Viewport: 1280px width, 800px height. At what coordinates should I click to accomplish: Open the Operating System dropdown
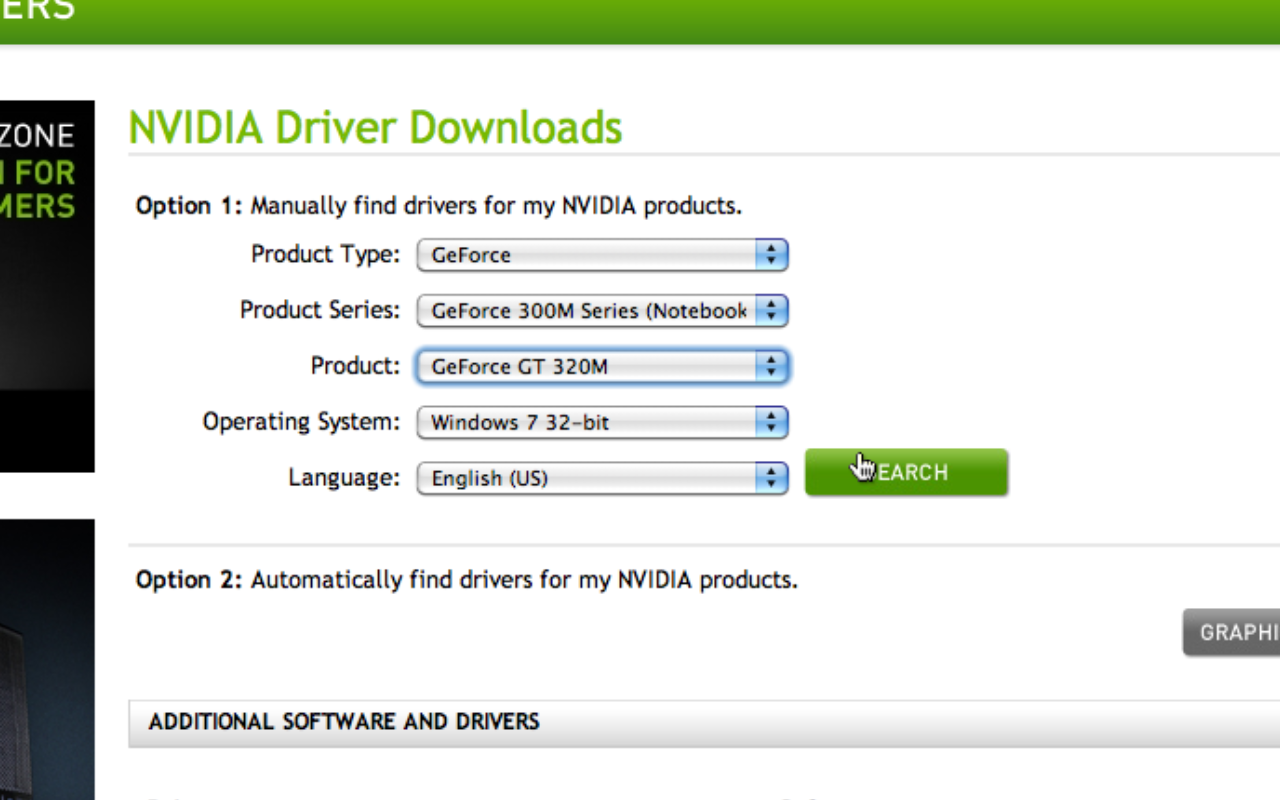pos(602,422)
